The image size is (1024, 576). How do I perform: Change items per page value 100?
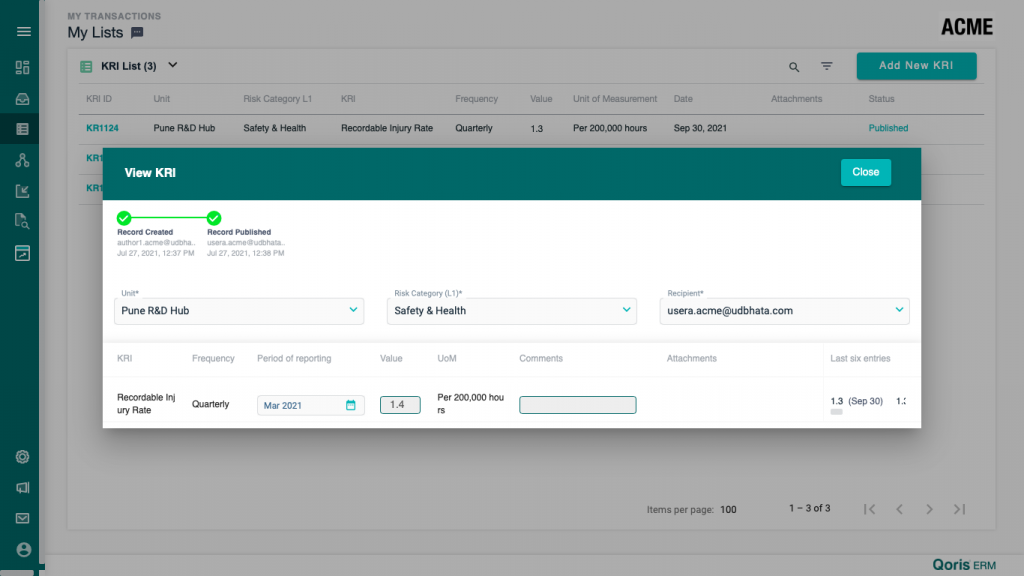coord(728,510)
